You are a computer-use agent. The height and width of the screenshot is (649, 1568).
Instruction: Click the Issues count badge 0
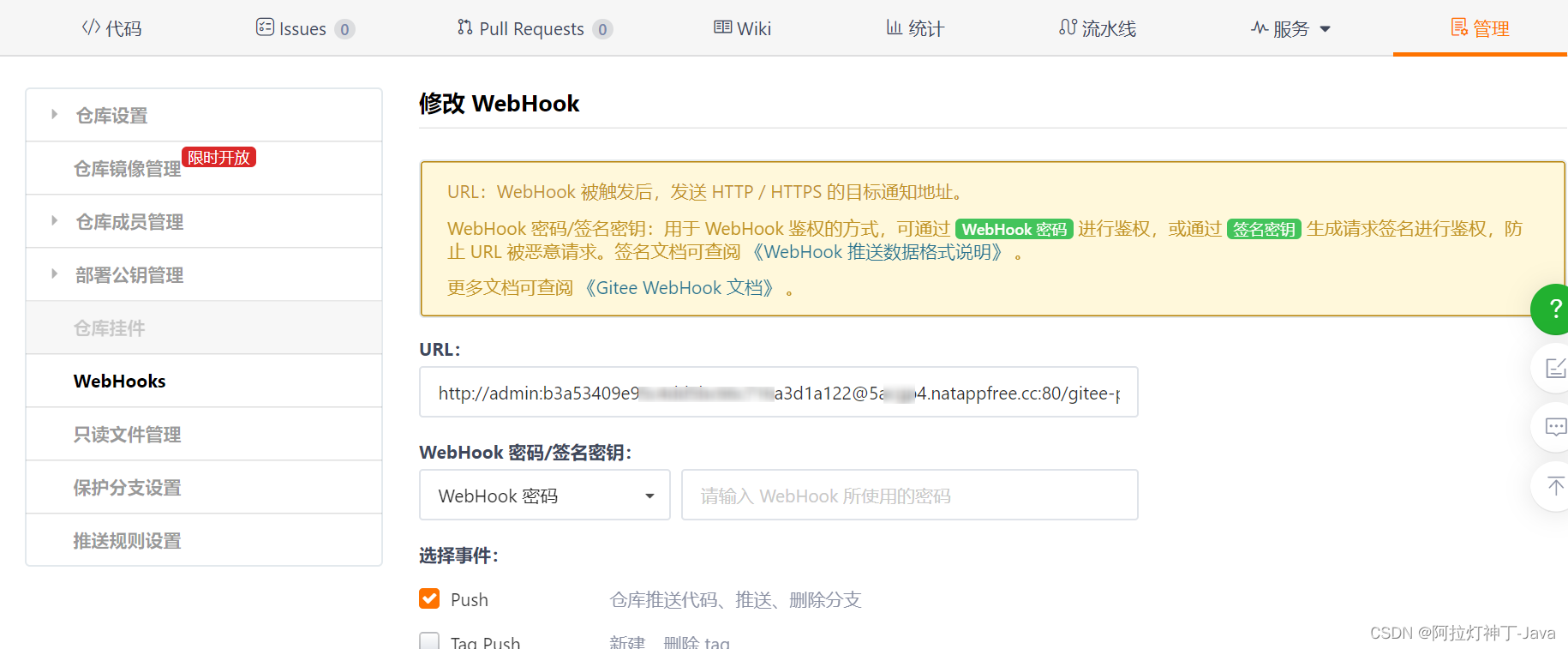(344, 29)
